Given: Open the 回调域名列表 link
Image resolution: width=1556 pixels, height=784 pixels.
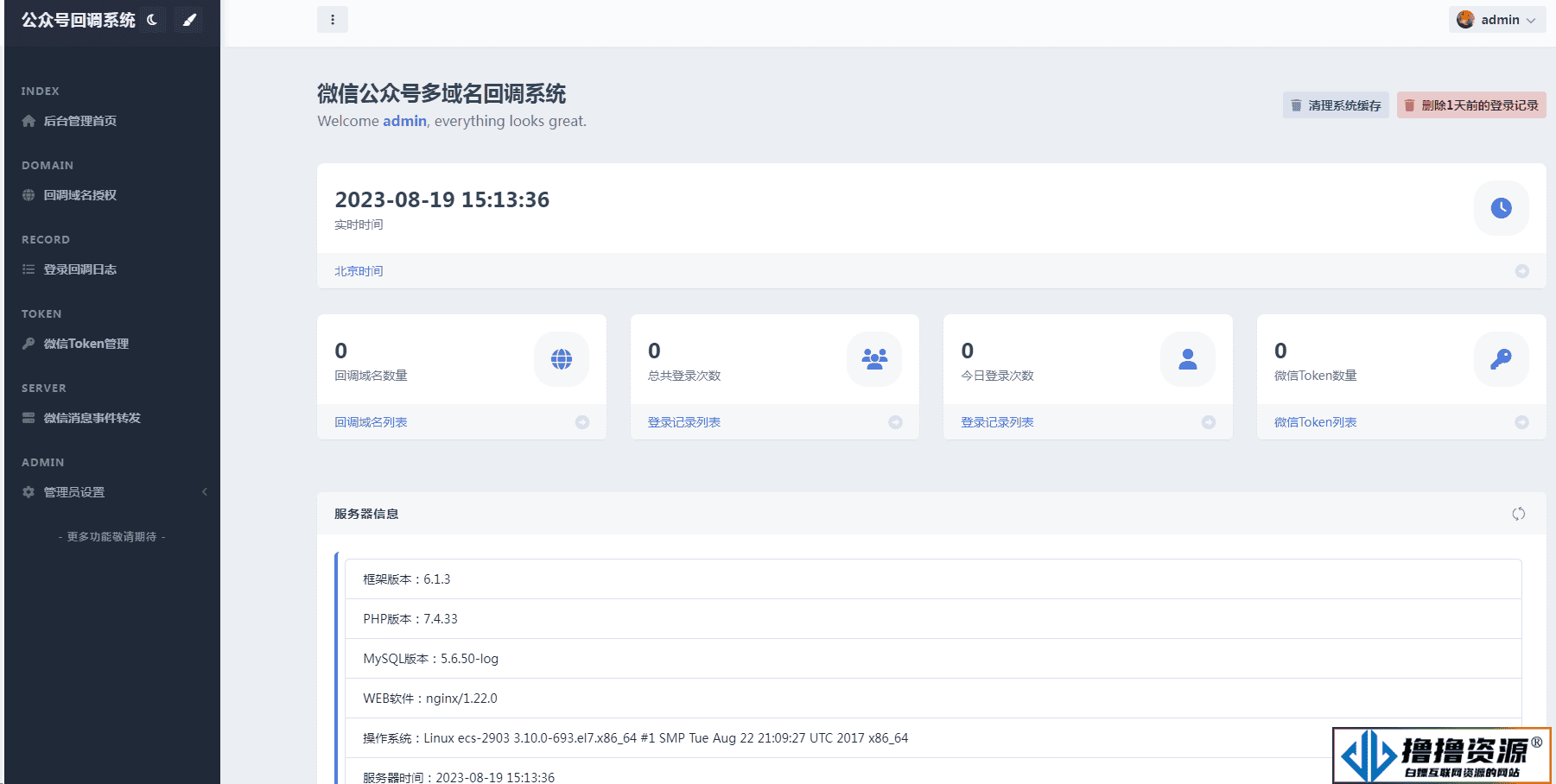Looking at the screenshot, I should [371, 422].
